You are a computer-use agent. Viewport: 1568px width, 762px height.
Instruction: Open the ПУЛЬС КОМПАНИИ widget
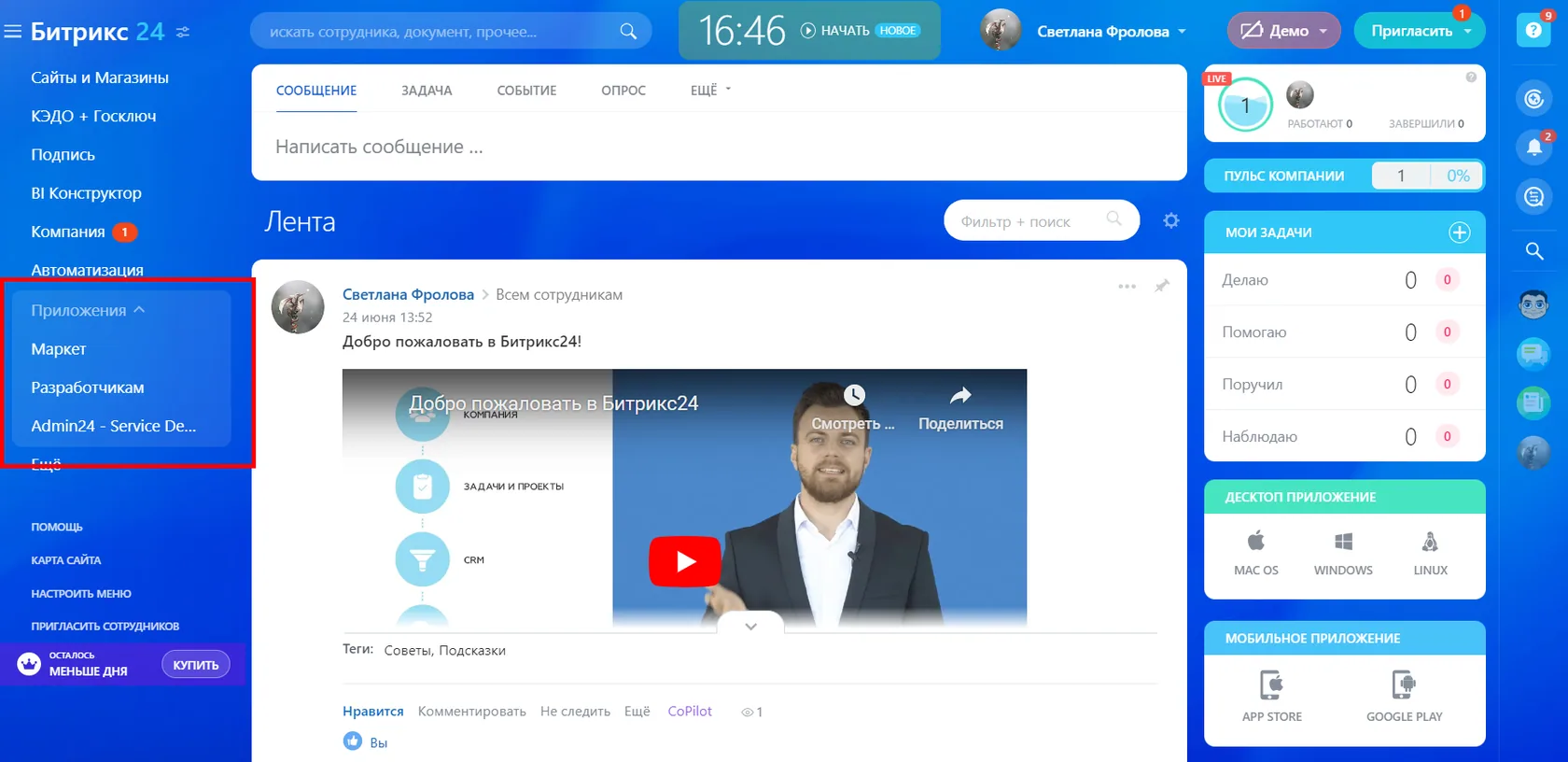pos(1344,176)
